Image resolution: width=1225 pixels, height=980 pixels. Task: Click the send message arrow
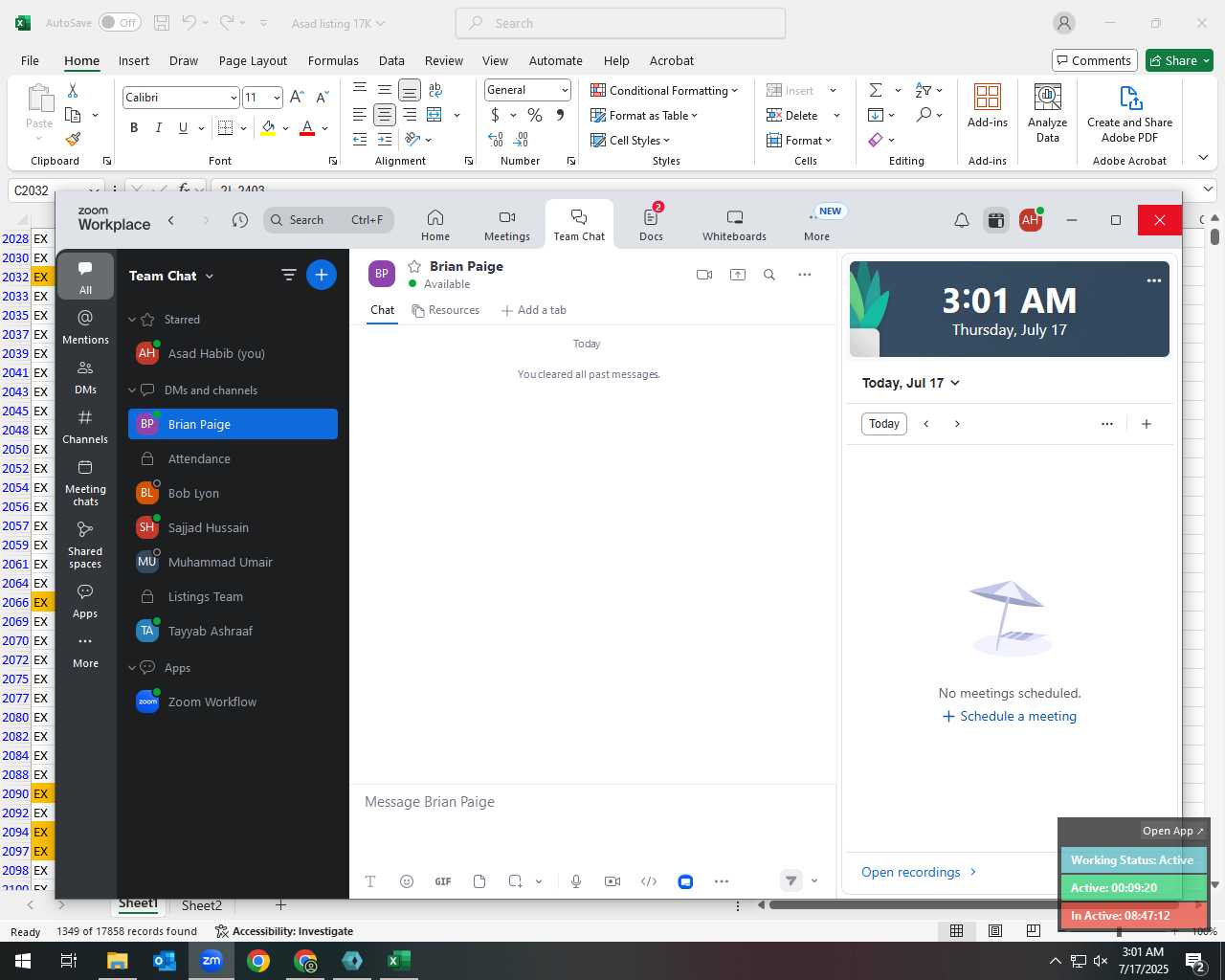791,881
